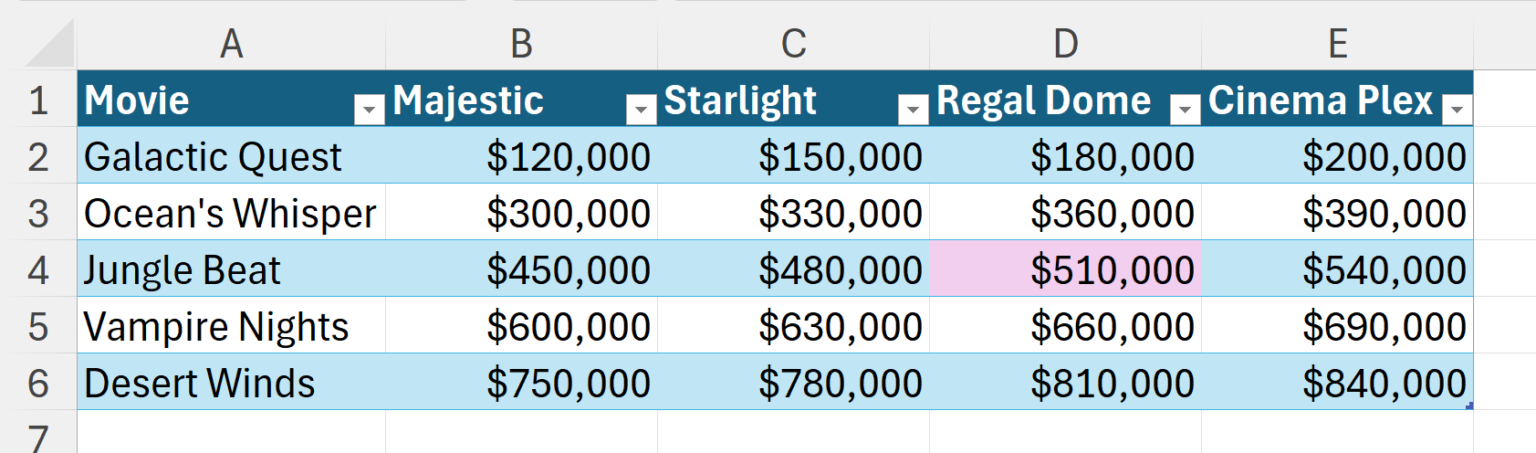Select row 6 header

click(x=38, y=384)
